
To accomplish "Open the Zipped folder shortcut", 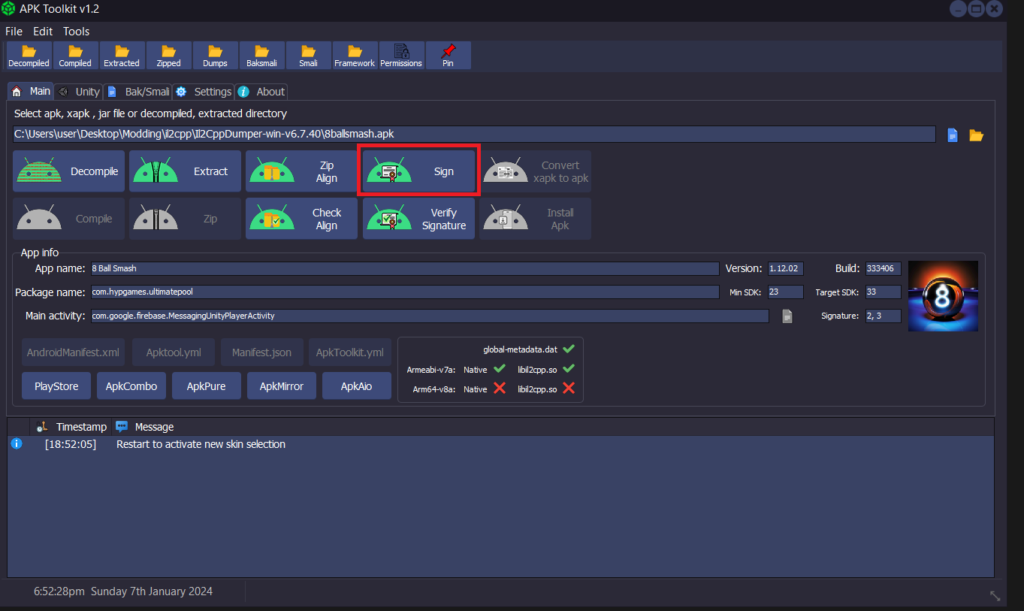I will pos(168,56).
